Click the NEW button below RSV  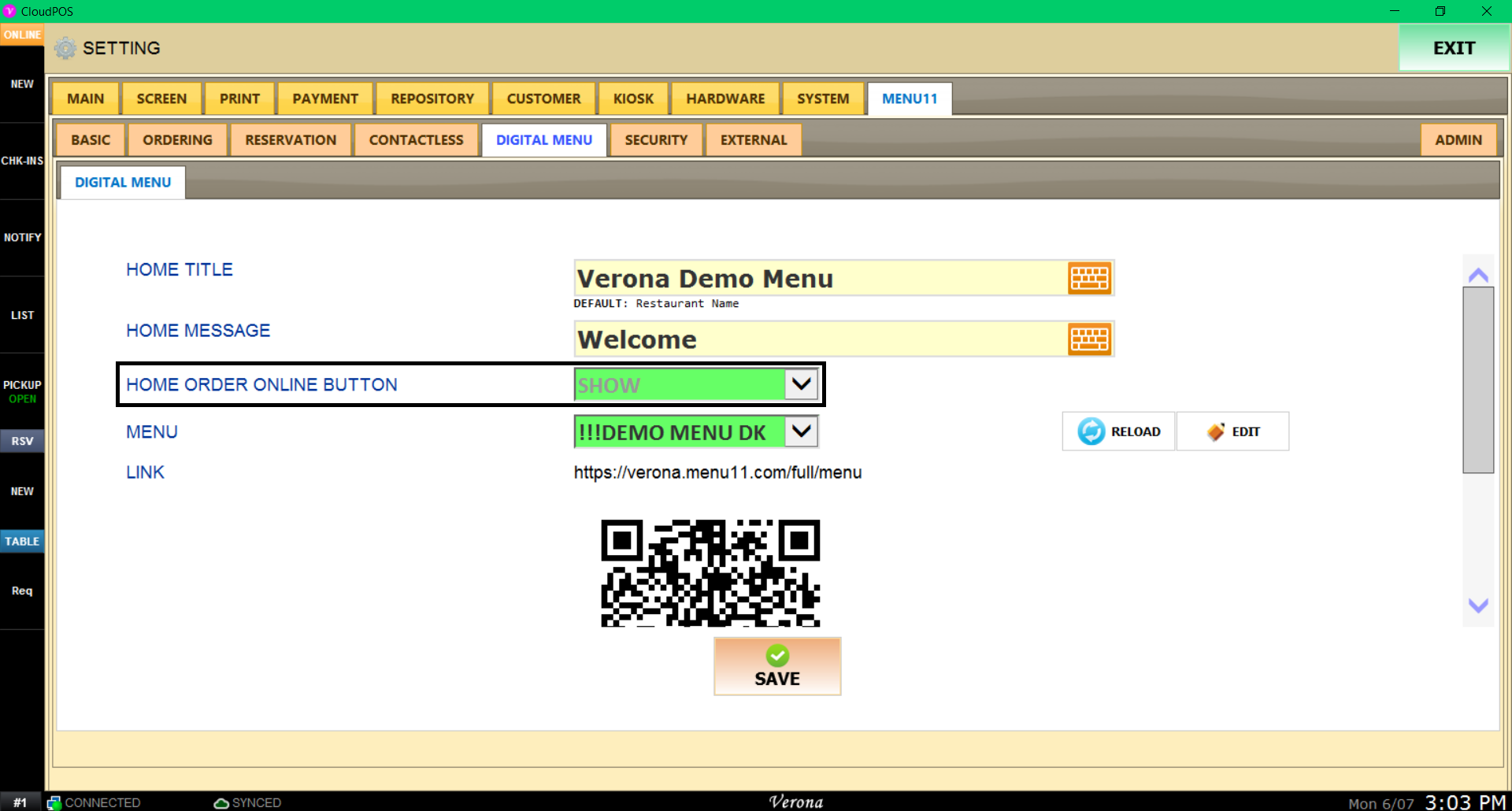tap(22, 491)
